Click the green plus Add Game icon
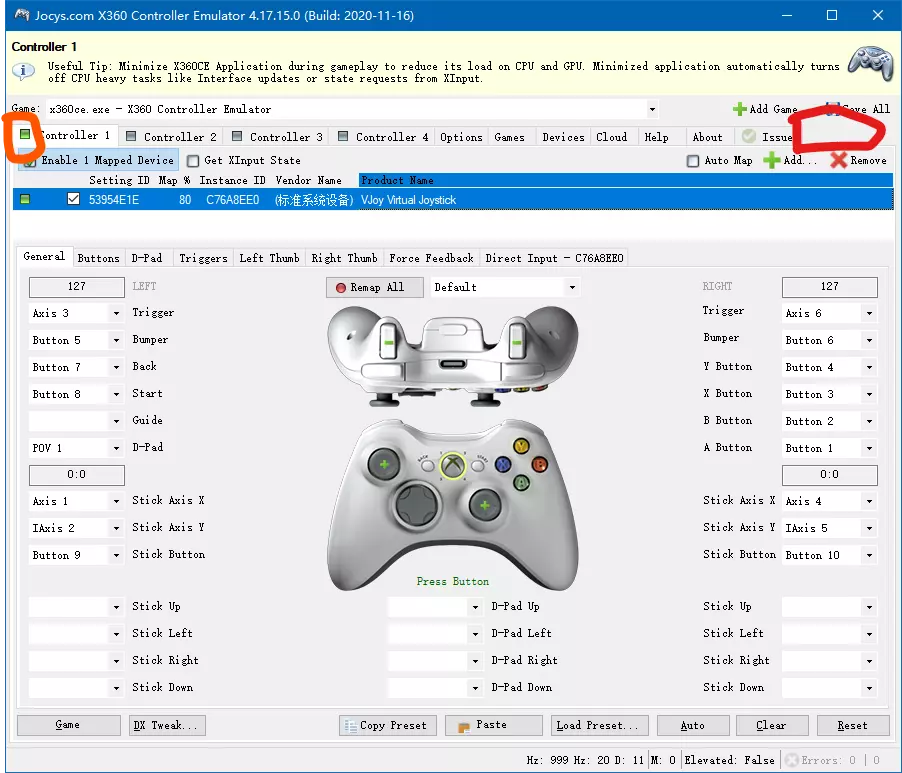This screenshot has height=773, width=902. pos(739,109)
